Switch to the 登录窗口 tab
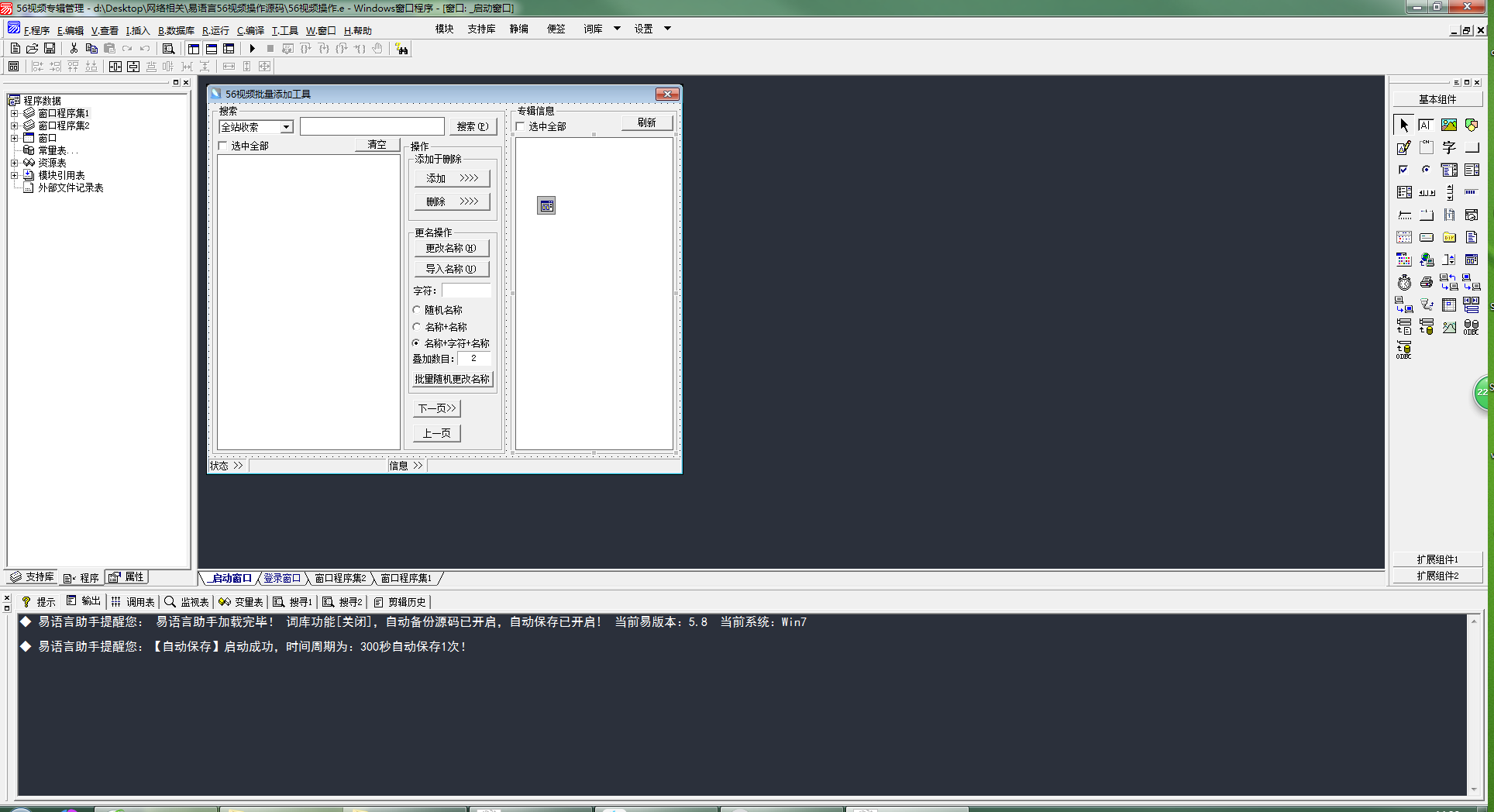This screenshot has height=812, width=1494. (x=281, y=578)
